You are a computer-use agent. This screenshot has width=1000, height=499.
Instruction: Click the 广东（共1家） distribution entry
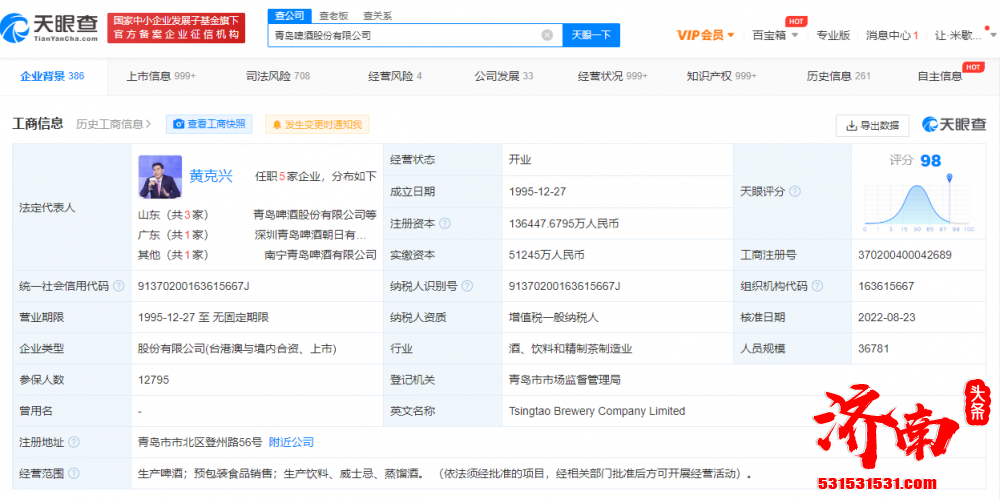coord(173,234)
